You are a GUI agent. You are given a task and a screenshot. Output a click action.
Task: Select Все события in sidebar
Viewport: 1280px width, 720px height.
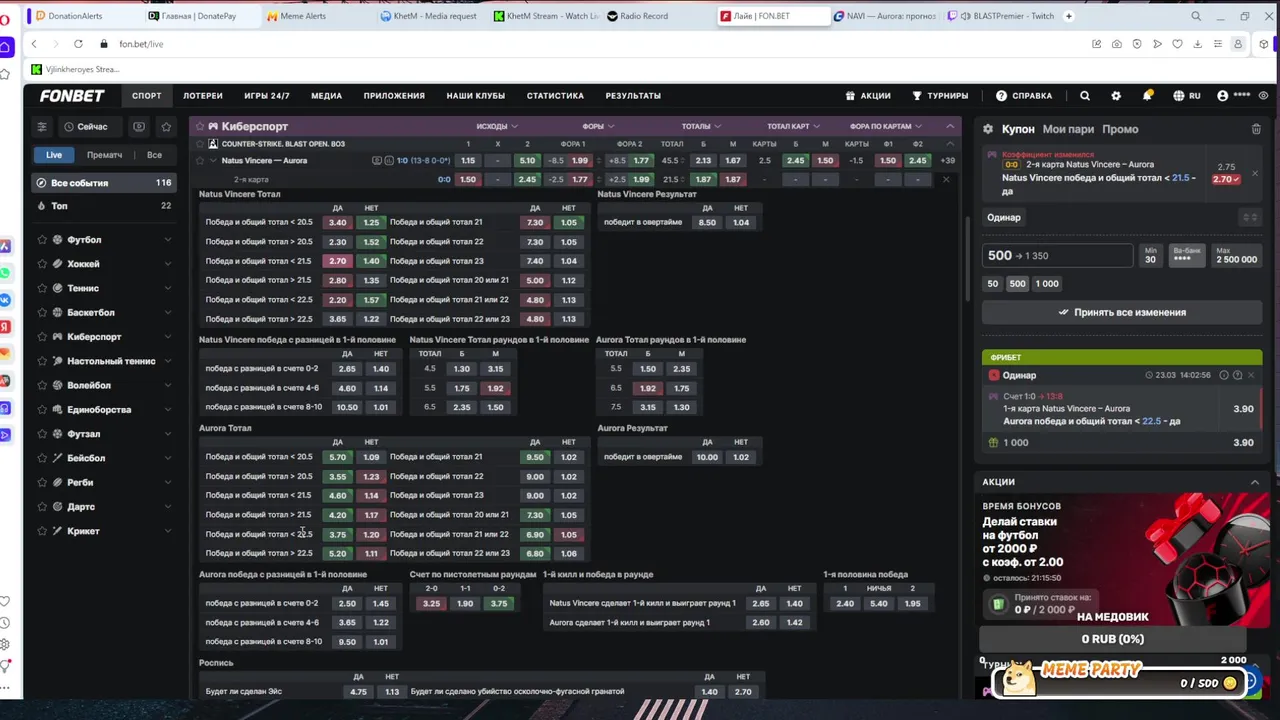coord(104,183)
